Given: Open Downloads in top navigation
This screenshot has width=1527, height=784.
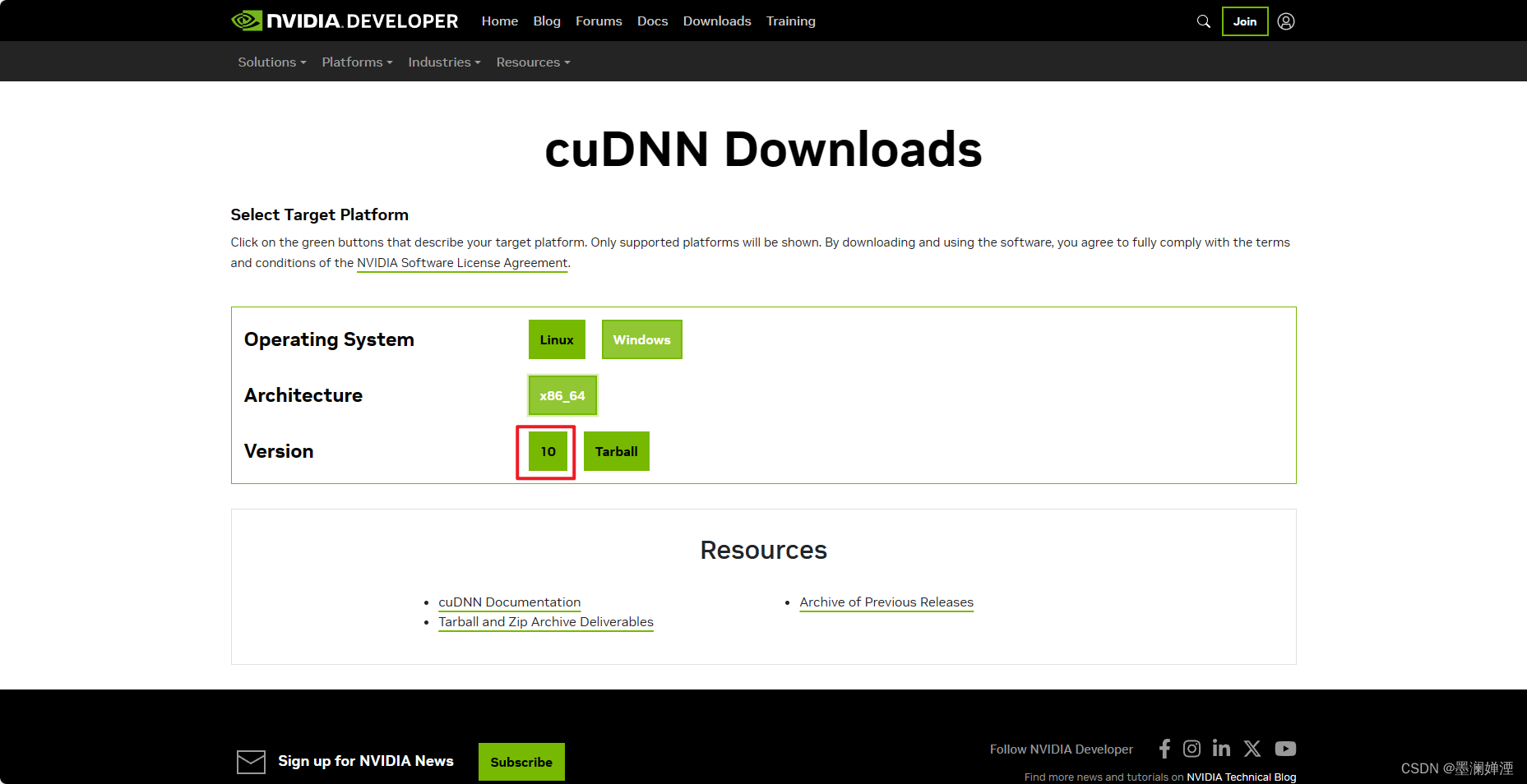Looking at the screenshot, I should pyautogui.click(x=717, y=21).
